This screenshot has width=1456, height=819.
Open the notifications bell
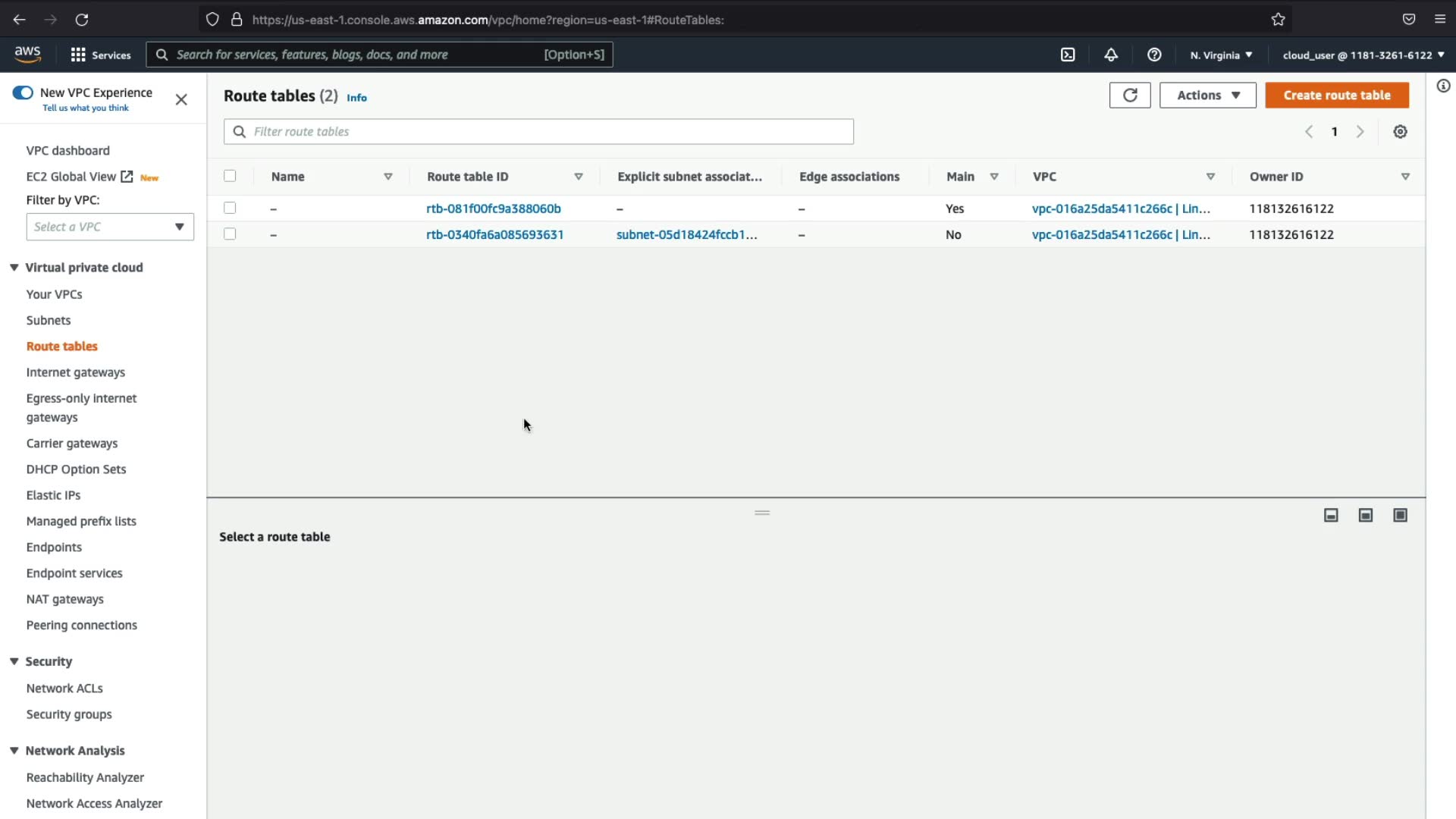(1111, 55)
